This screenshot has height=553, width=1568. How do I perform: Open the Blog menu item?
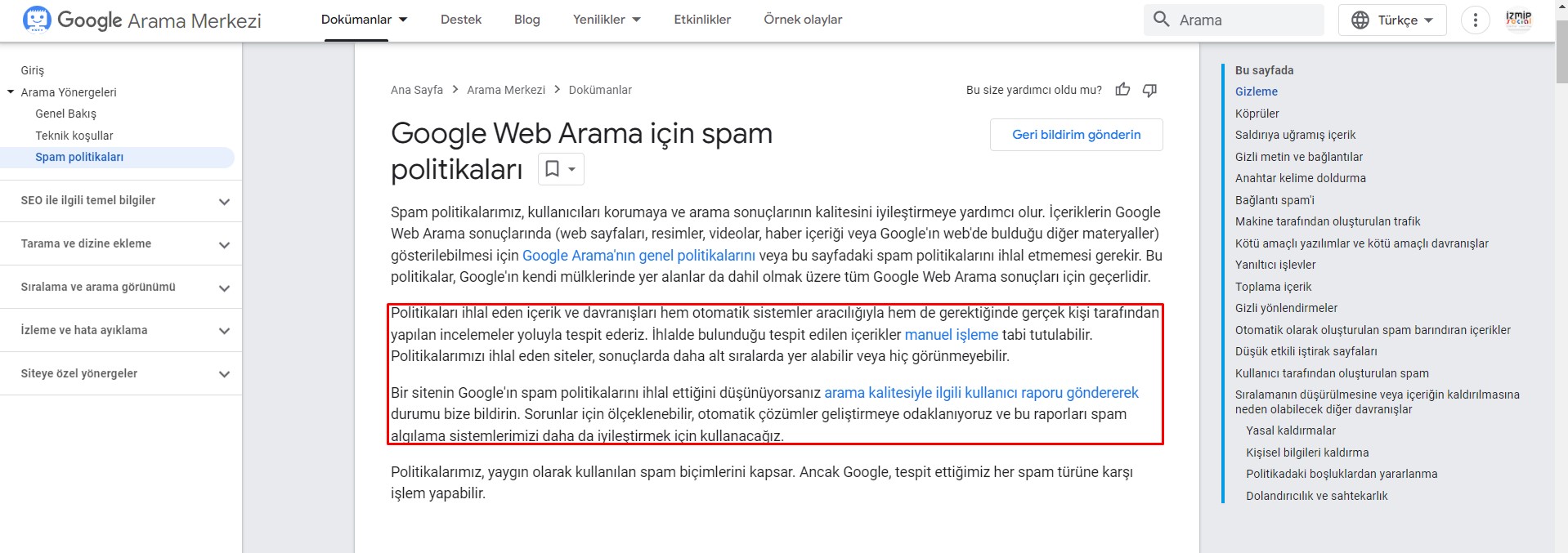click(527, 20)
